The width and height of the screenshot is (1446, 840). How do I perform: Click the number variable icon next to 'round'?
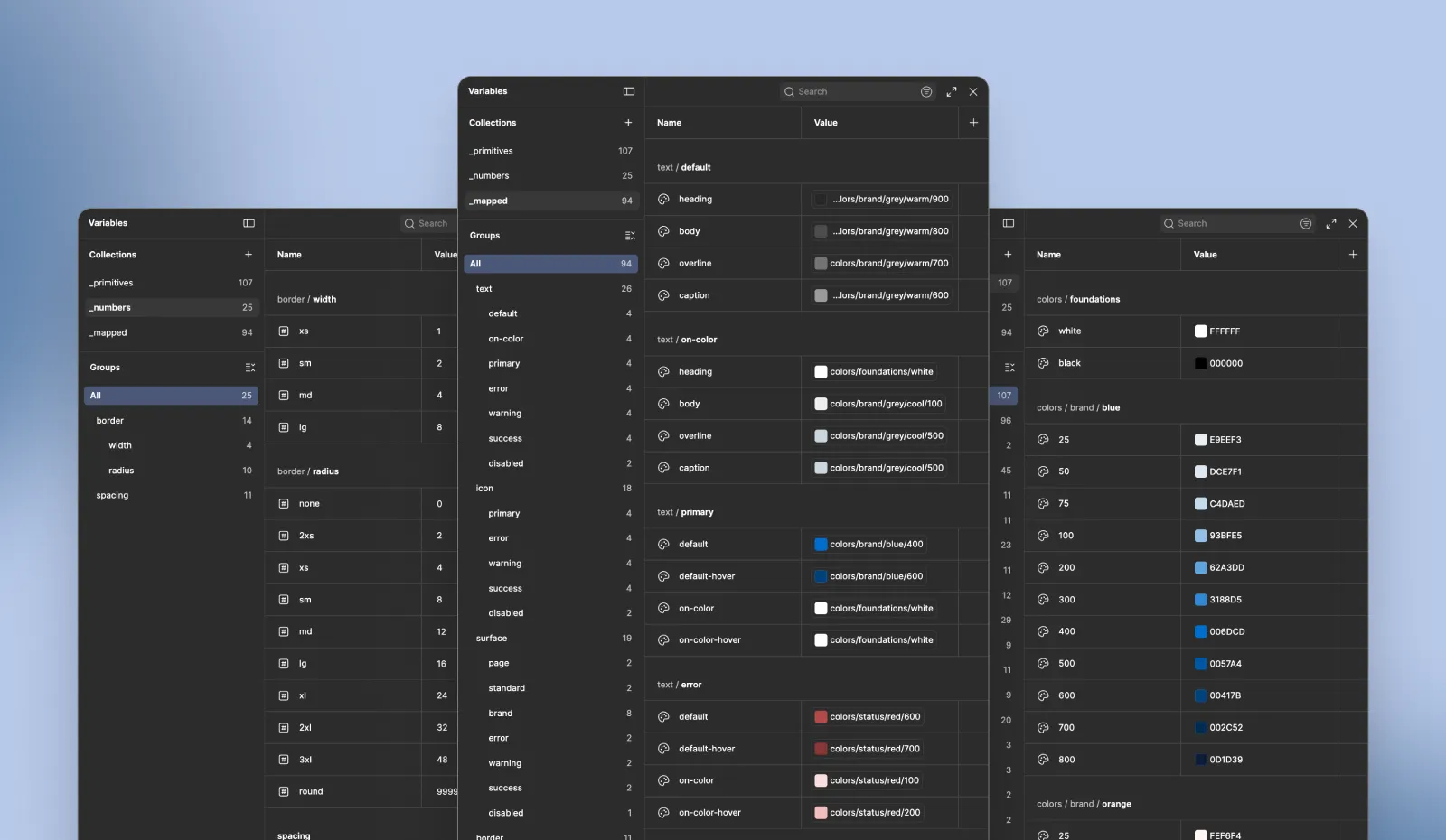282,791
